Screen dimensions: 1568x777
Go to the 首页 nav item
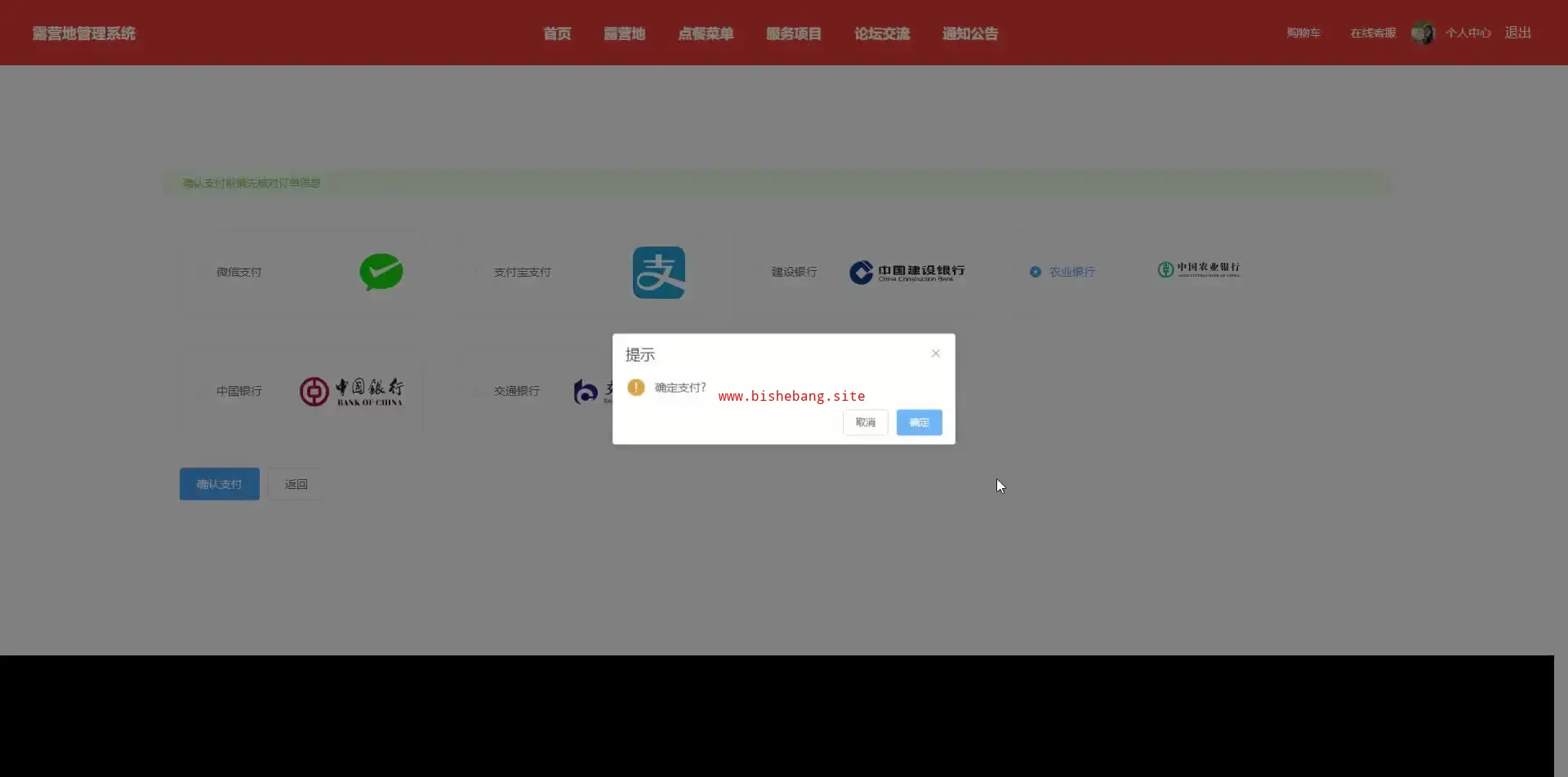(557, 33)
